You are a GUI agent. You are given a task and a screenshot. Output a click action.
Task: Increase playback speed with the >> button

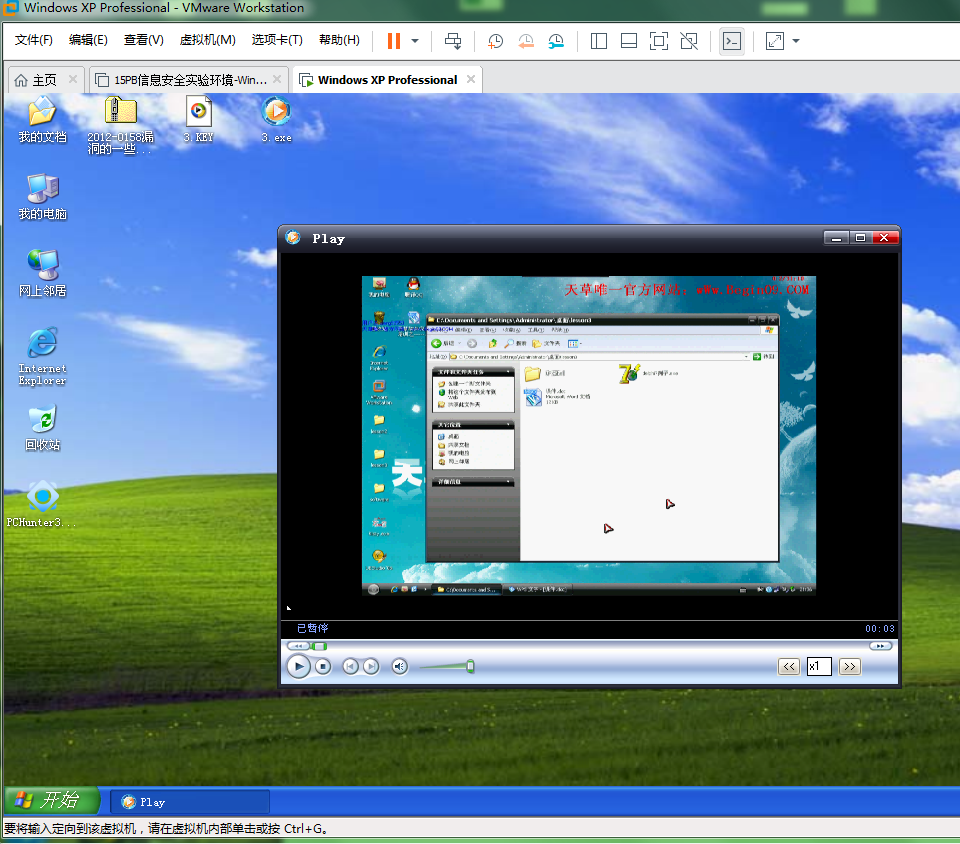[850, 667]
